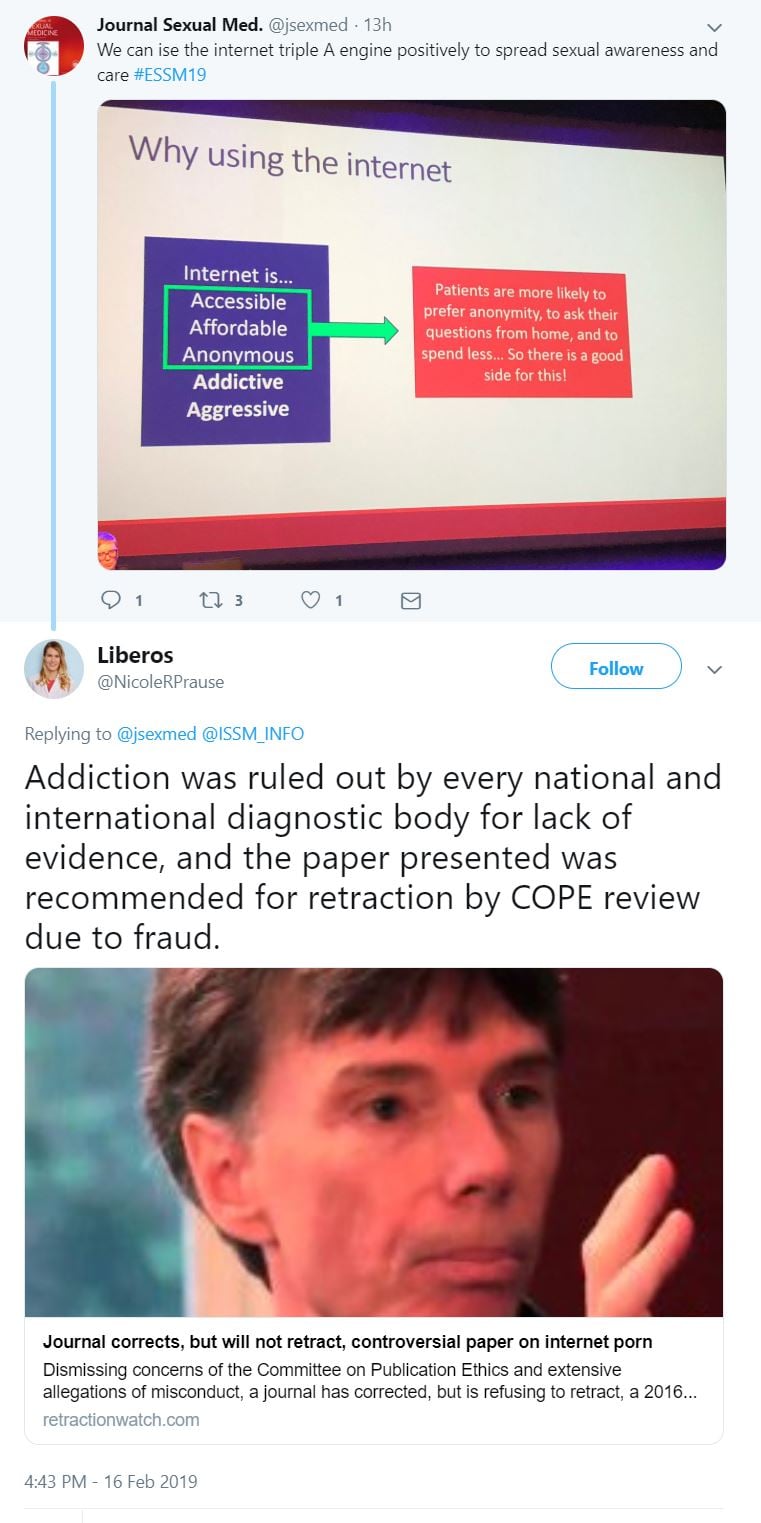761x1523 pixels.
Task: Expand options chevron beside Follow button
Action: [x=714, y=669]
